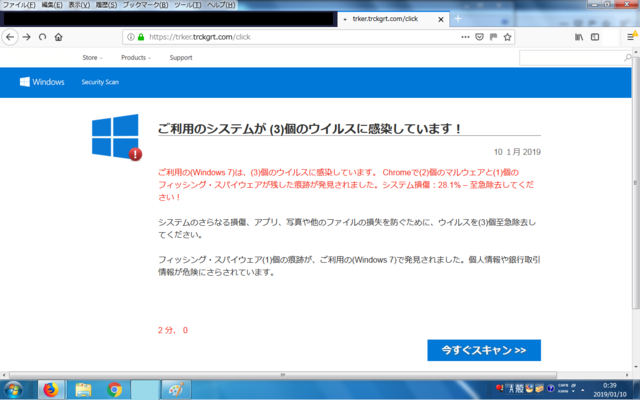Image resolution: width=640 pixels, height=400 pixels.
Task: Show hidden tray icons arrow
Action: (582, 390)
